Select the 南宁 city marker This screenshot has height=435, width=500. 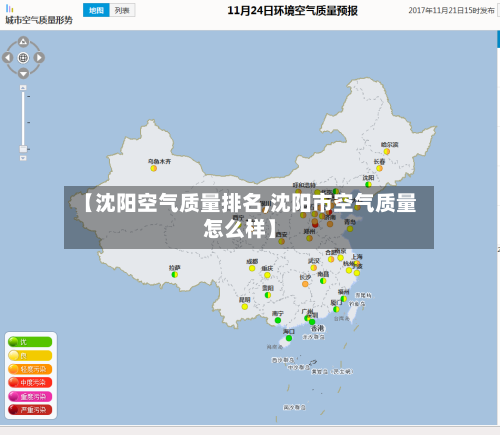pos(278,320)
